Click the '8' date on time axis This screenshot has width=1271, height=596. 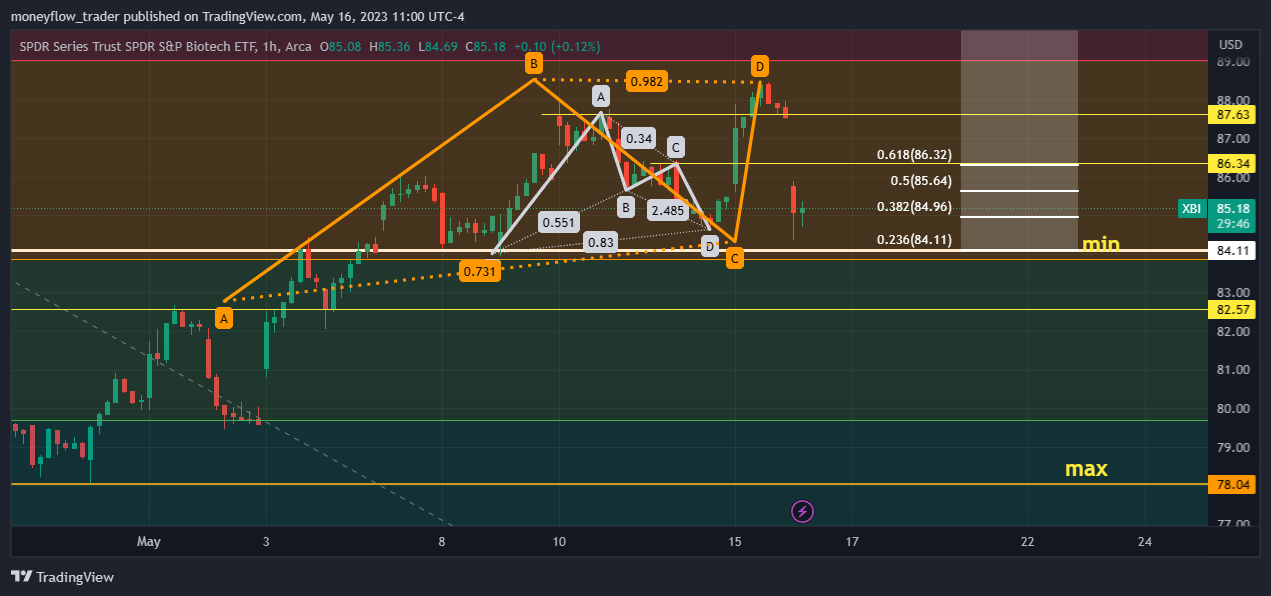click(441, 541)
